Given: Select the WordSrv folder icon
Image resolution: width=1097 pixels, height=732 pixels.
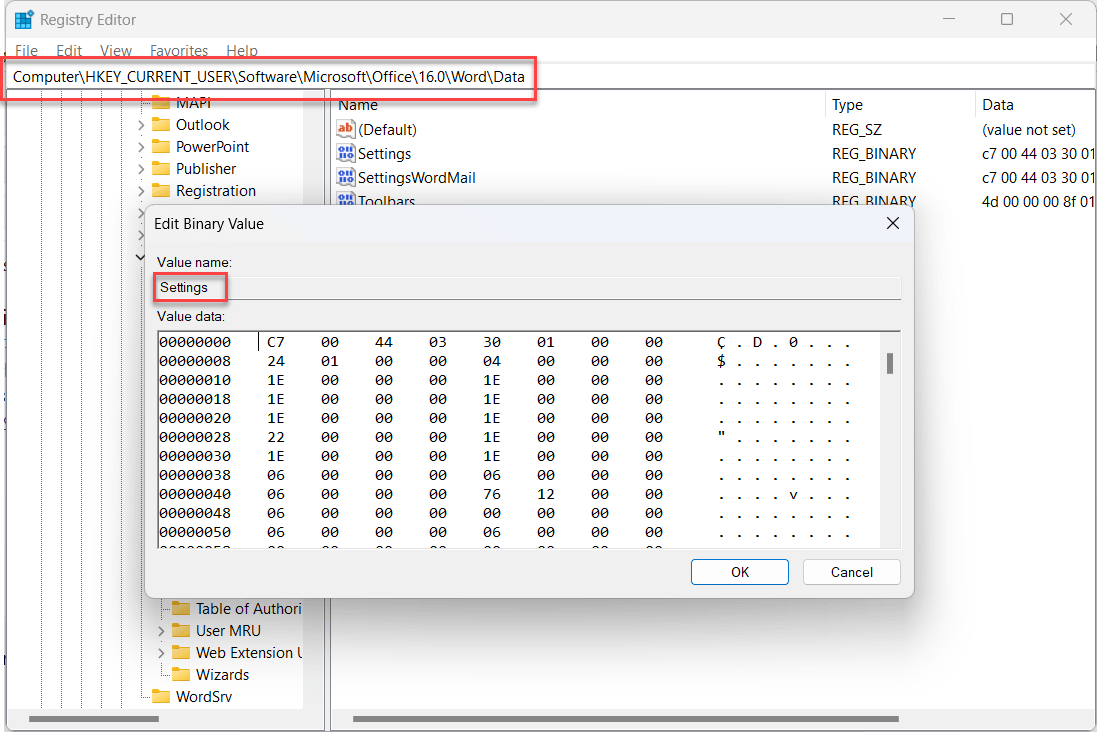Looking at the screenshot, I should point(161,697).
